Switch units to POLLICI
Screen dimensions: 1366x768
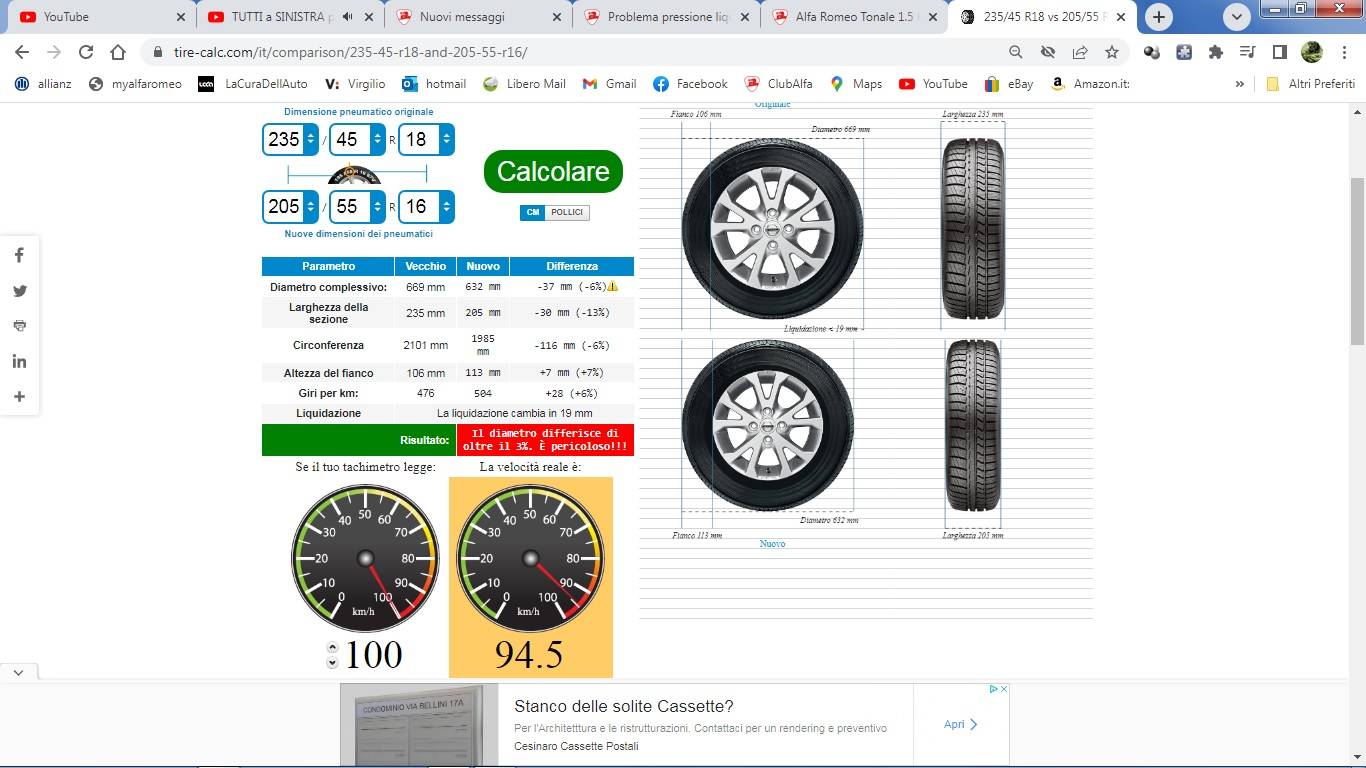(x=567, y=212)
